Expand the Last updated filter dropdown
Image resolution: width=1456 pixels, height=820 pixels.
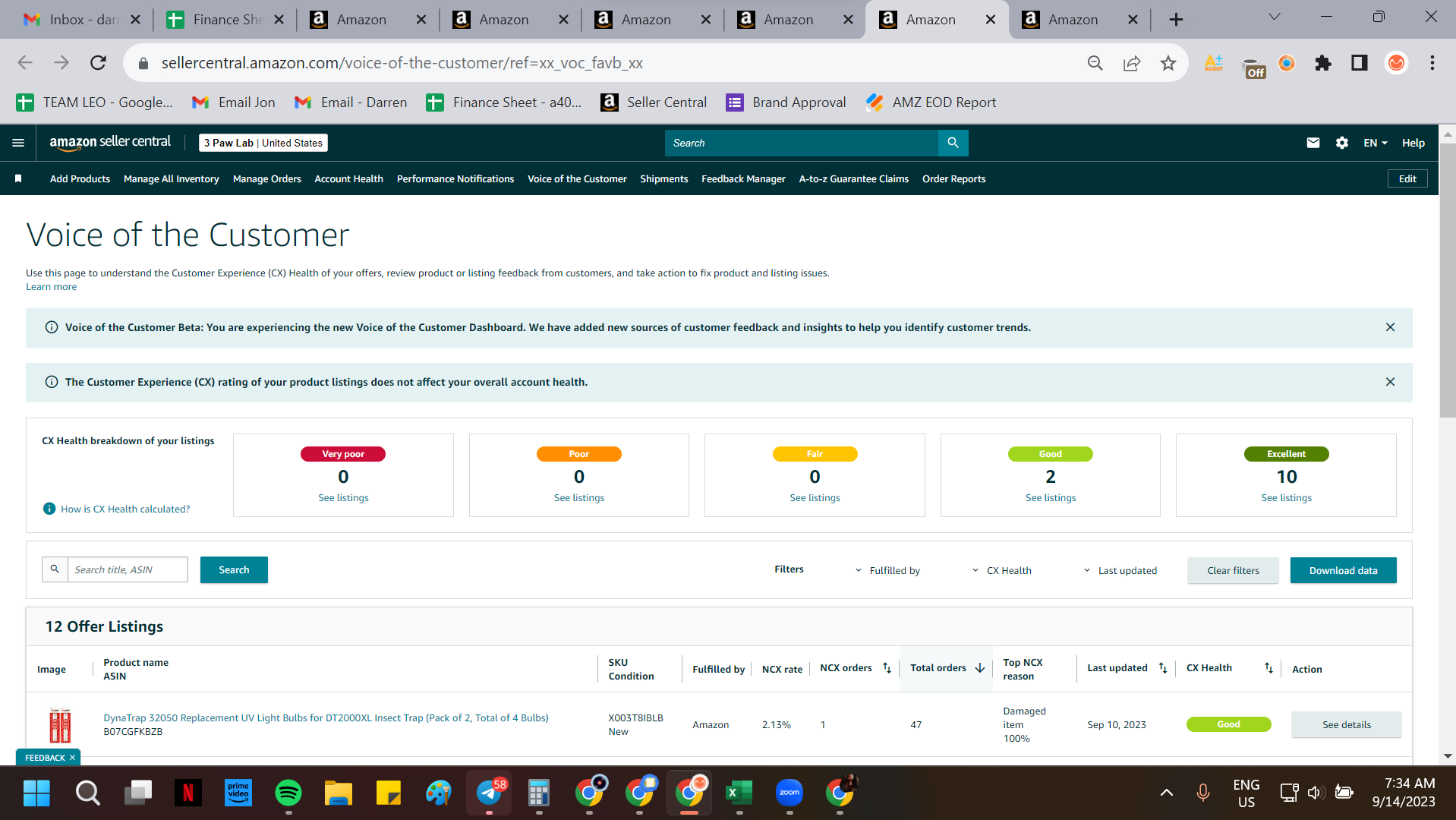point(1119,570)
